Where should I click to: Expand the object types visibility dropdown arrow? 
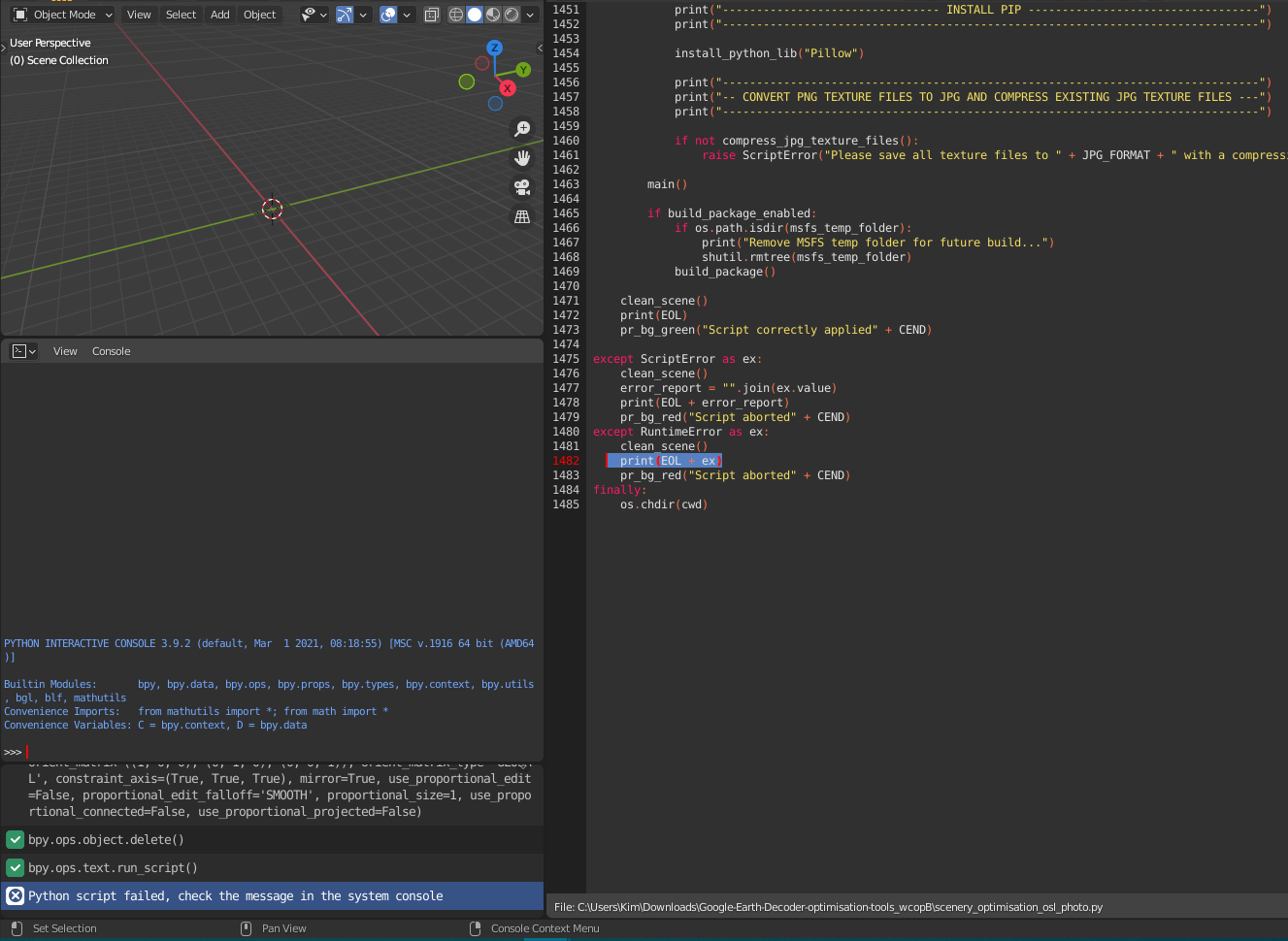324,15
